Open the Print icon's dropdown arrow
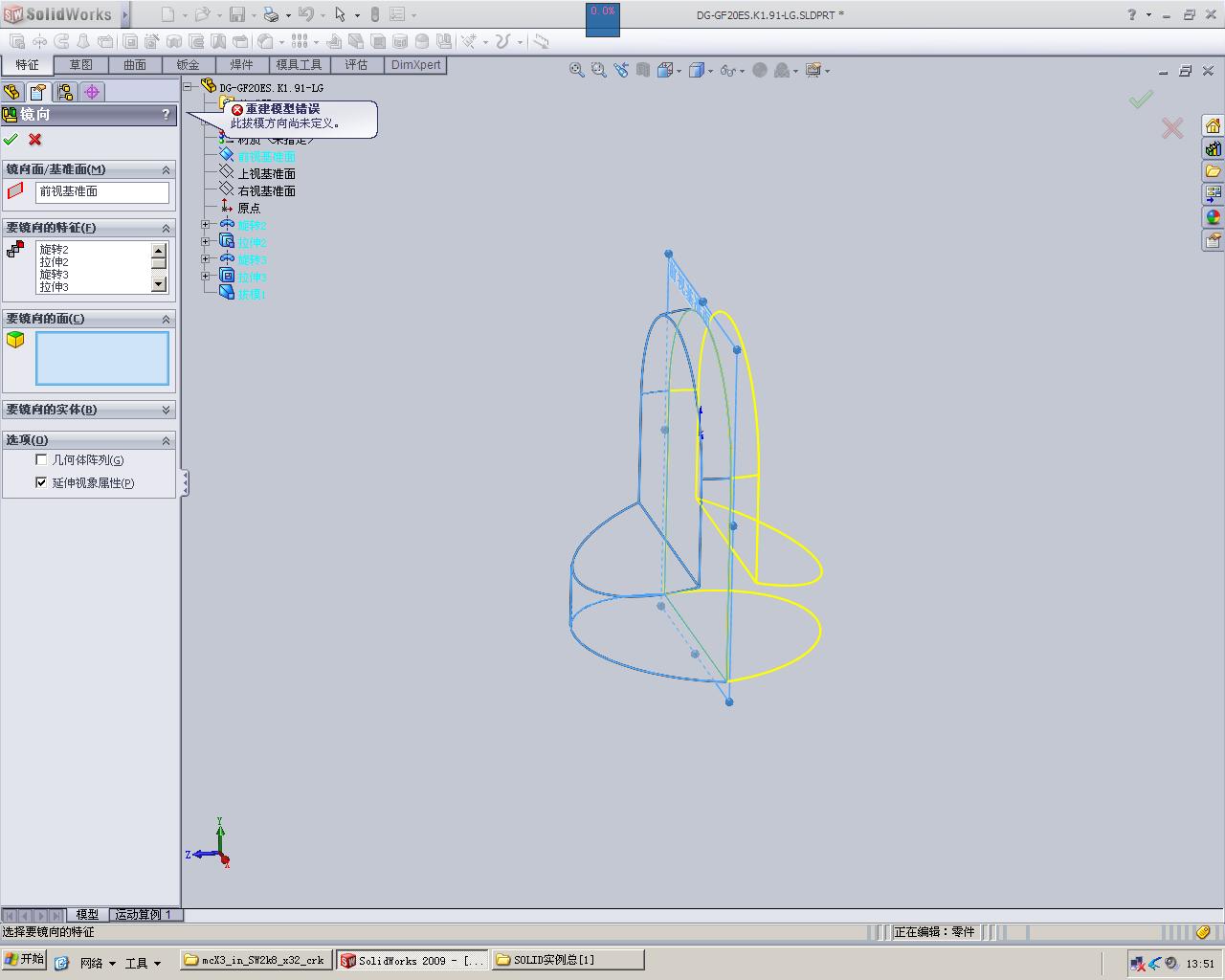Image resolution: width=1225 pixels, height=980 pixels. coord(287,15)
